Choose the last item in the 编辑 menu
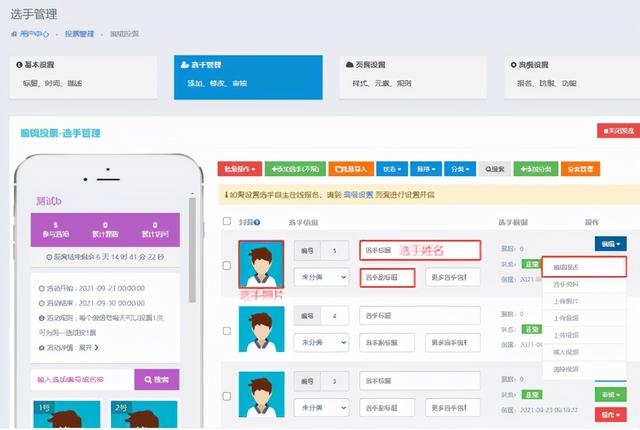Image resolution: width=640 pixels, height=430 pixels. [584, 369]
